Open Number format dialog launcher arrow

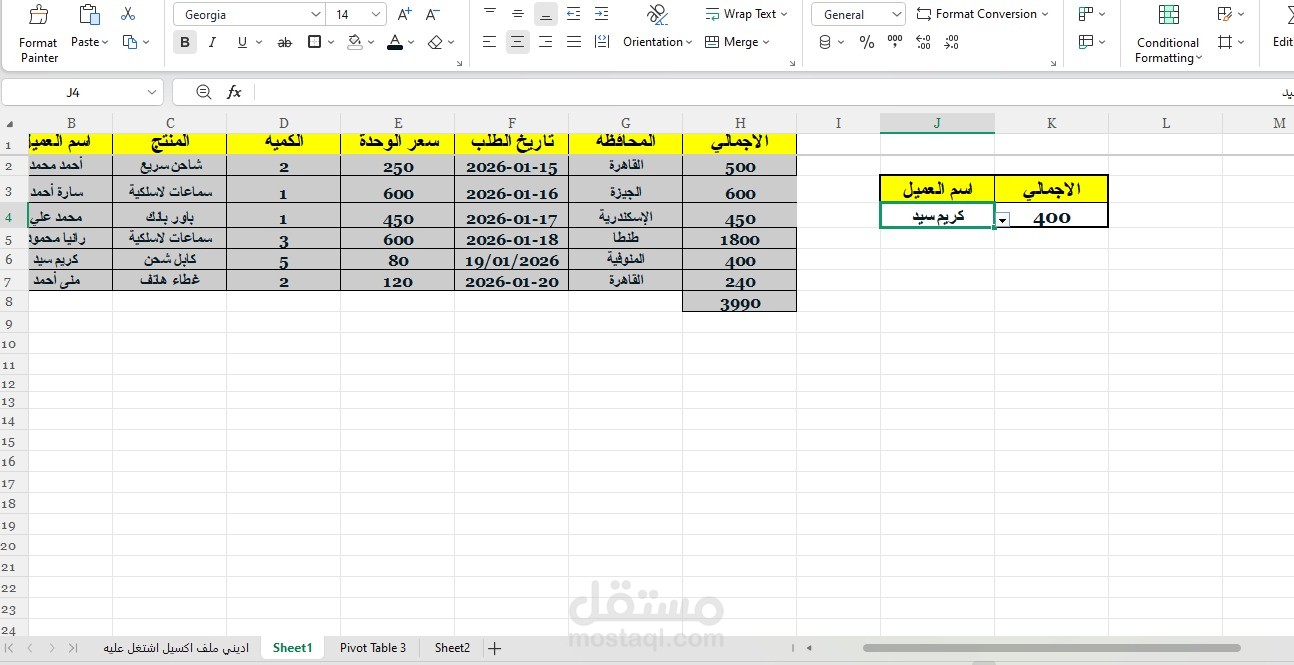[x=1053, y=63]
